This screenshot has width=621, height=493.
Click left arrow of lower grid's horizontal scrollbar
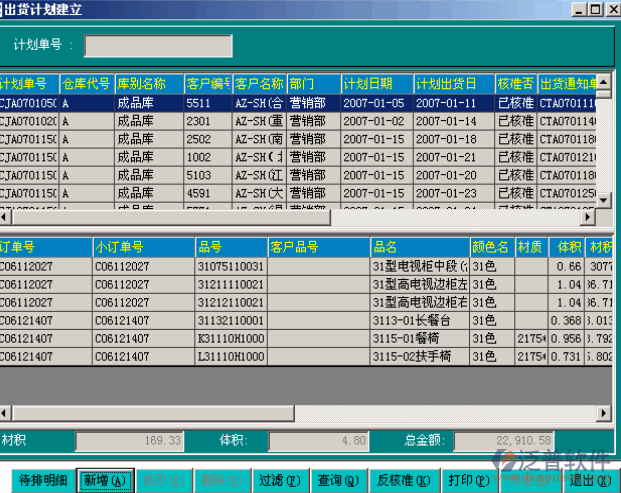[x=5, y=412]
